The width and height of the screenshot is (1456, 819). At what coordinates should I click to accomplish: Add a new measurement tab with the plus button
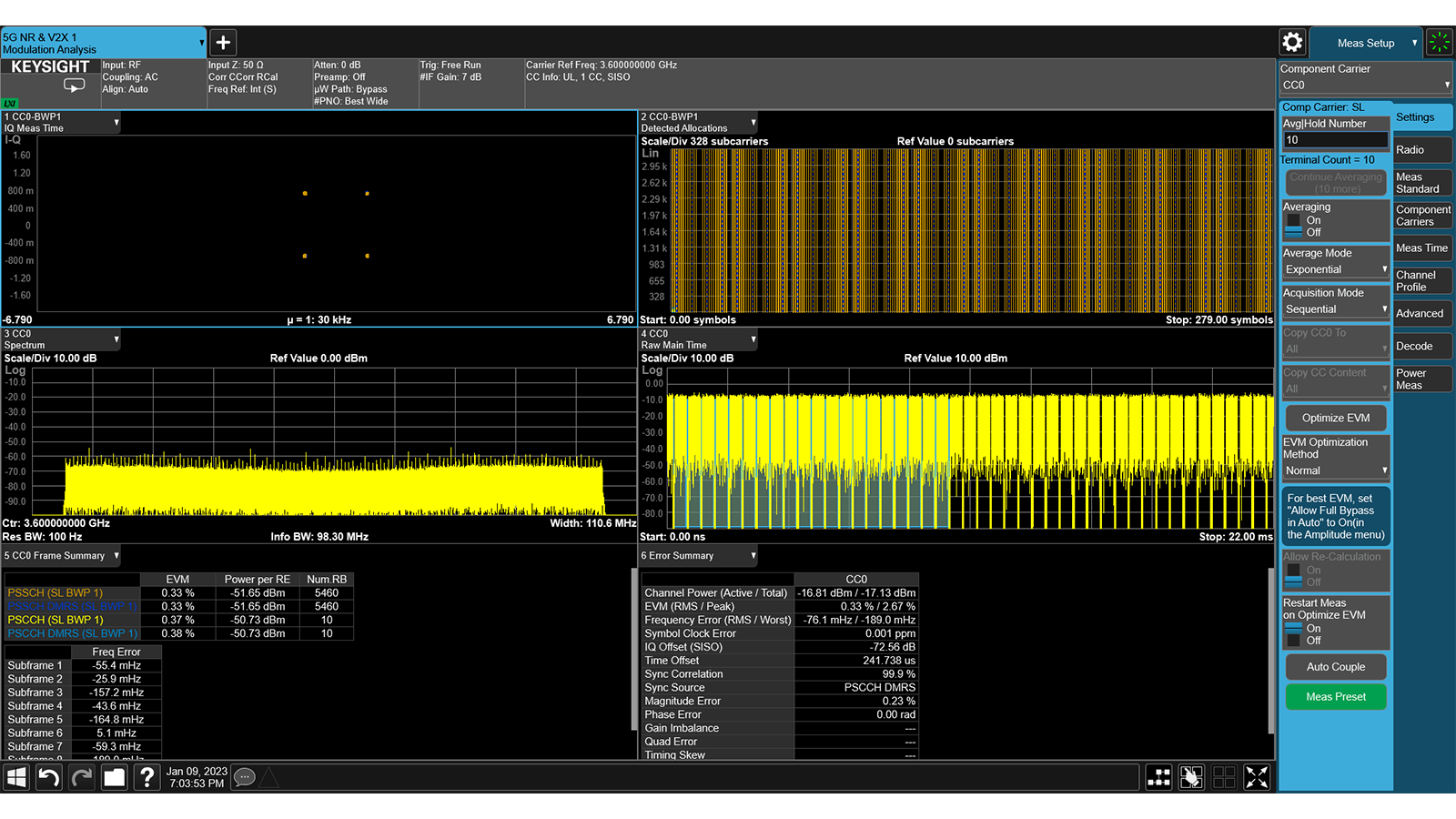223,41
